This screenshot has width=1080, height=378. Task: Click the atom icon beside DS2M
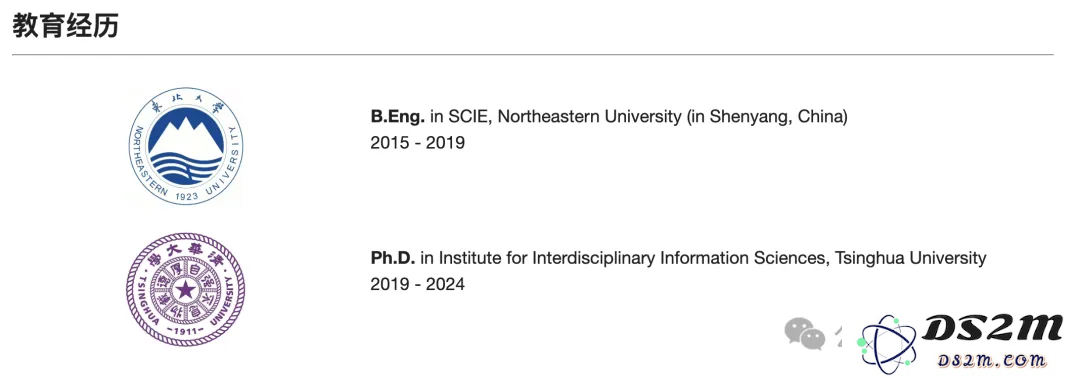point(887,341)
